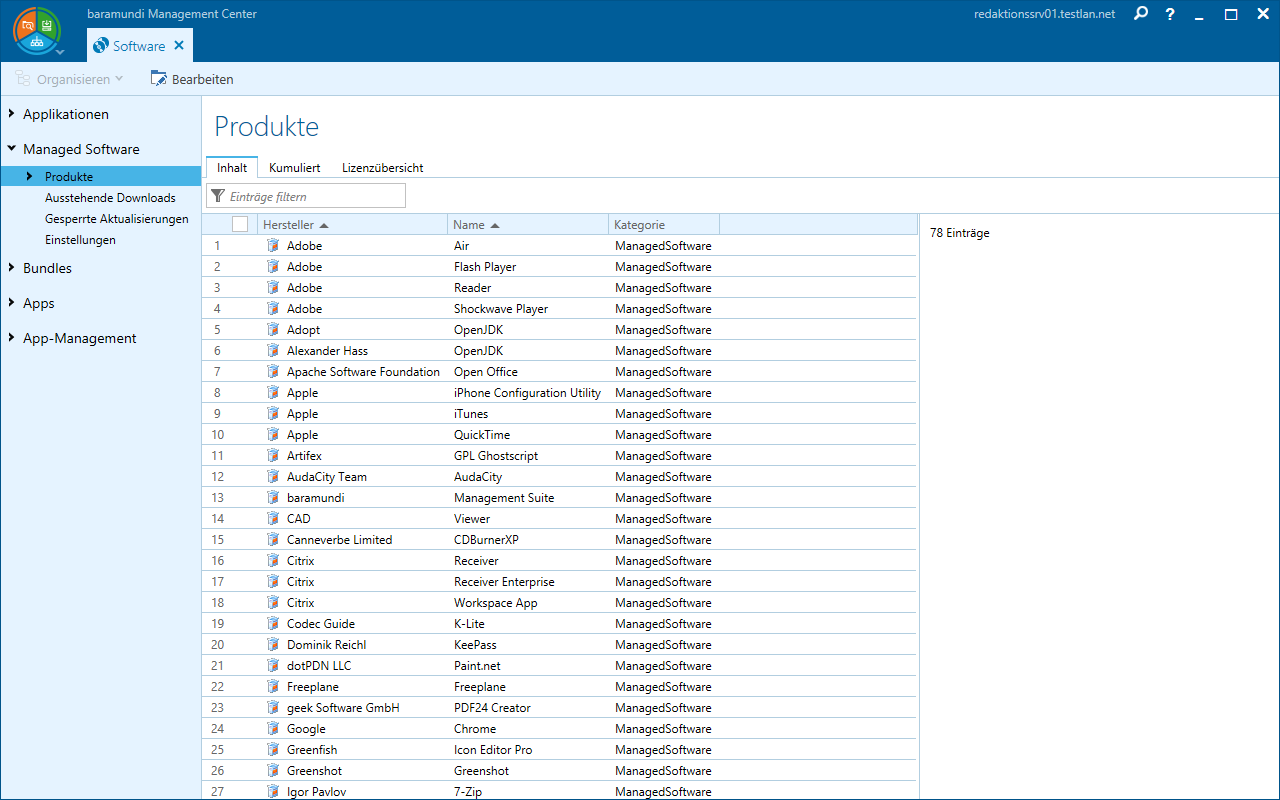Click the baramundi logo icon
The image size is (1280, 800).
click(36, 30)
